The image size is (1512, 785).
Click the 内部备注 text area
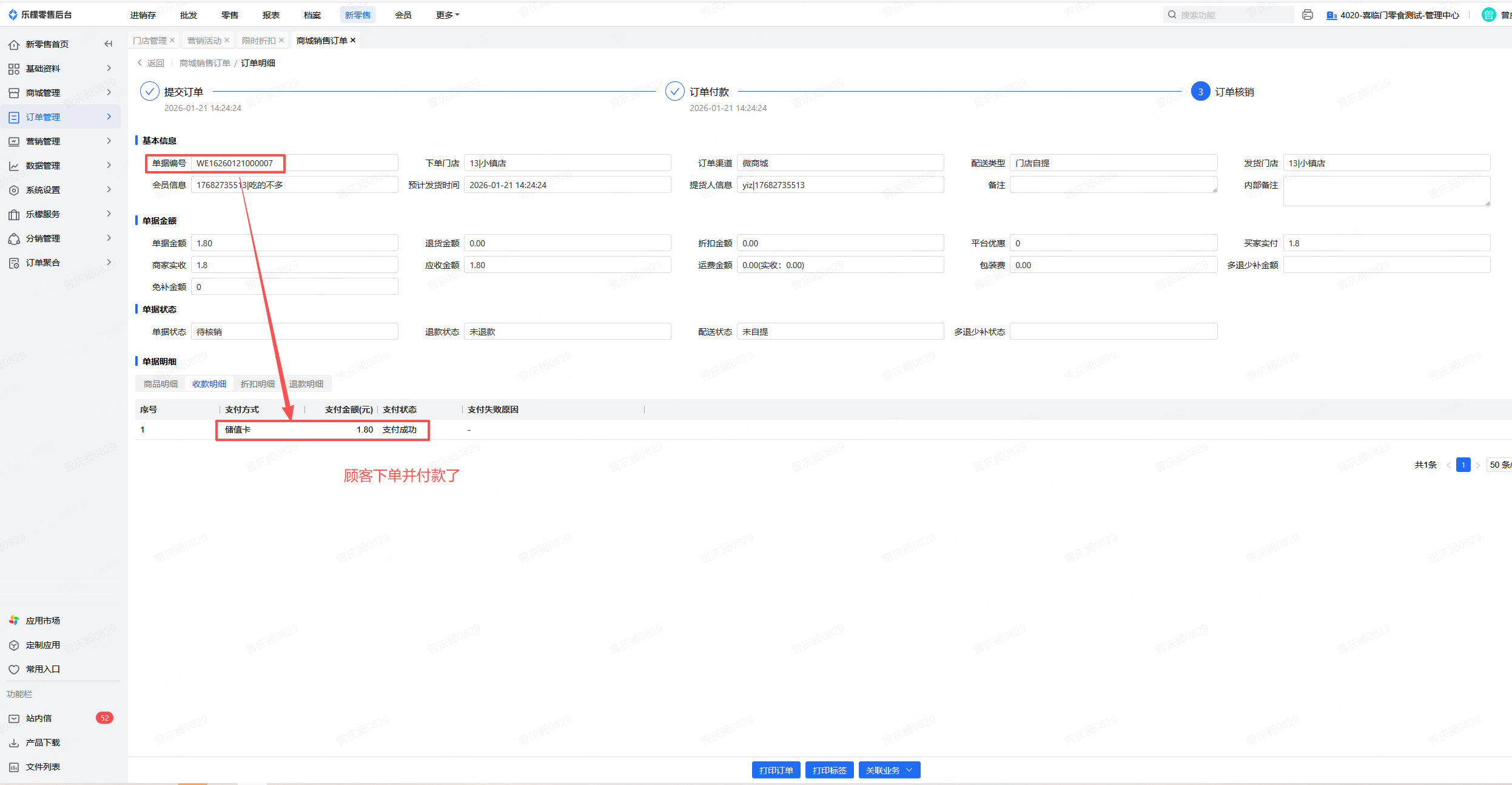(x=1386, y=191)
